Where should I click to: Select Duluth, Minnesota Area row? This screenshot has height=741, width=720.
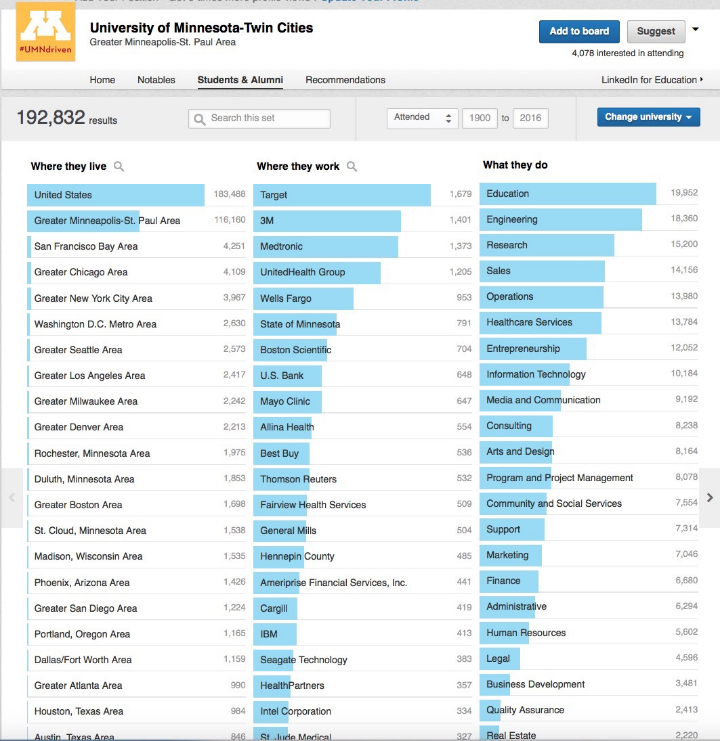click(137, 479)
